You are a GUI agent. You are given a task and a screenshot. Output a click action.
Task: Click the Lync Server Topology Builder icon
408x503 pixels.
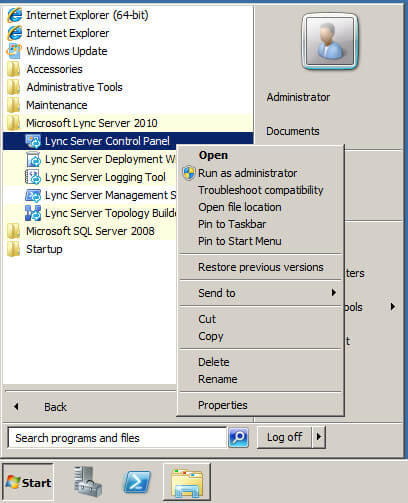tap(33, 213)
